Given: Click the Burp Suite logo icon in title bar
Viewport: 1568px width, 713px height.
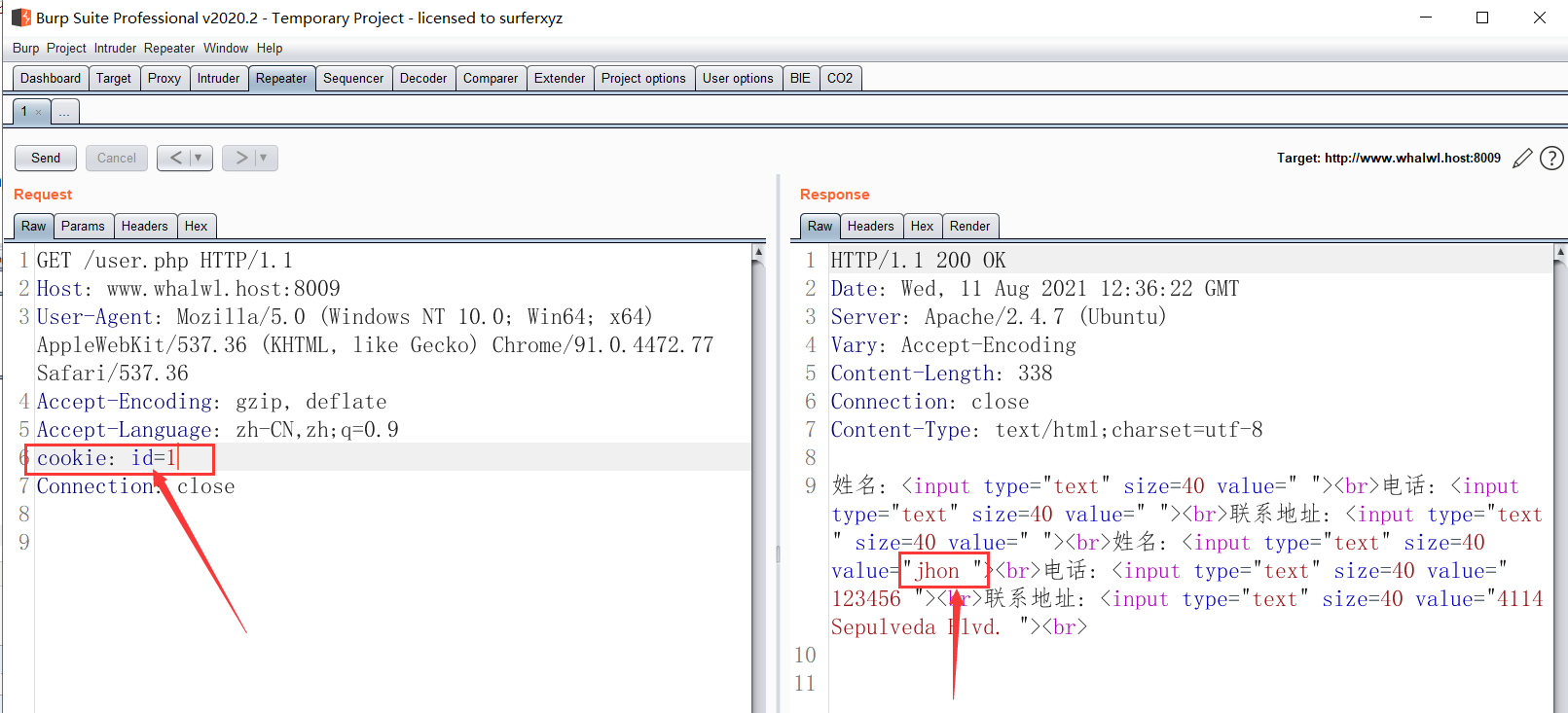Looking at the screenshot, I should click(x=21, y=18).
